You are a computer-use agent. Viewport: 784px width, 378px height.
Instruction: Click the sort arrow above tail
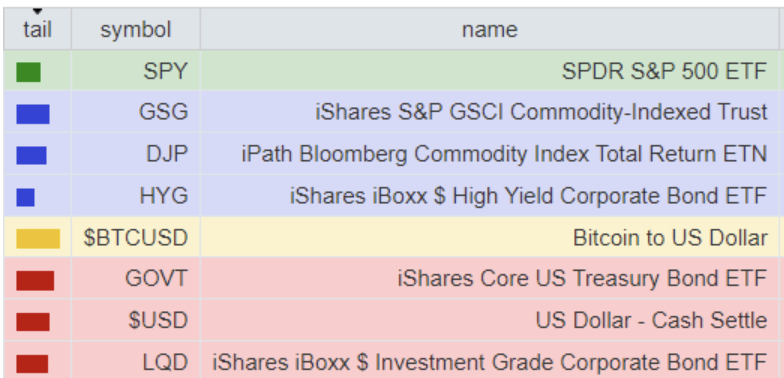click(38, 12)
